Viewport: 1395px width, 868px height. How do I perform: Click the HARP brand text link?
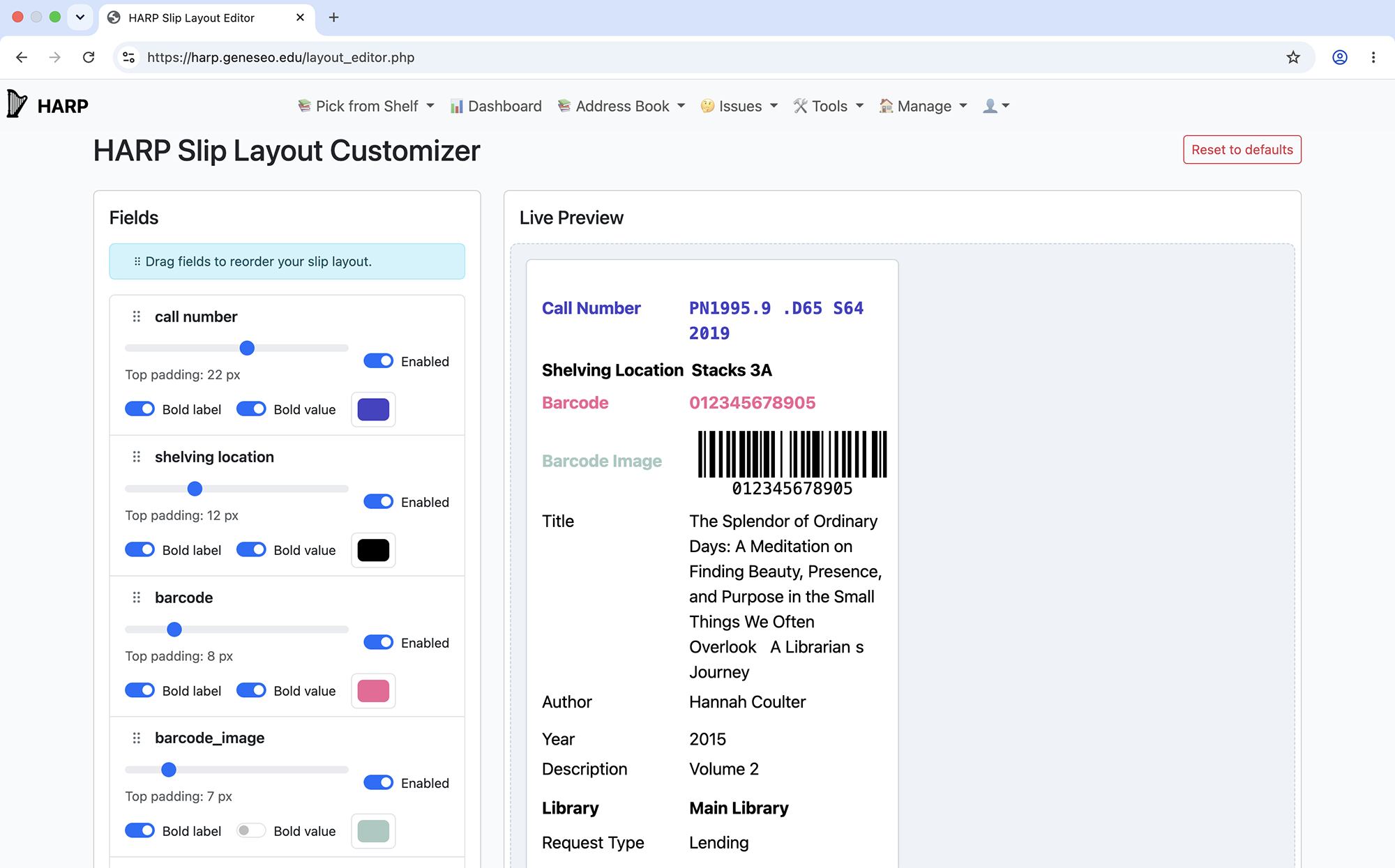(63, 106)
